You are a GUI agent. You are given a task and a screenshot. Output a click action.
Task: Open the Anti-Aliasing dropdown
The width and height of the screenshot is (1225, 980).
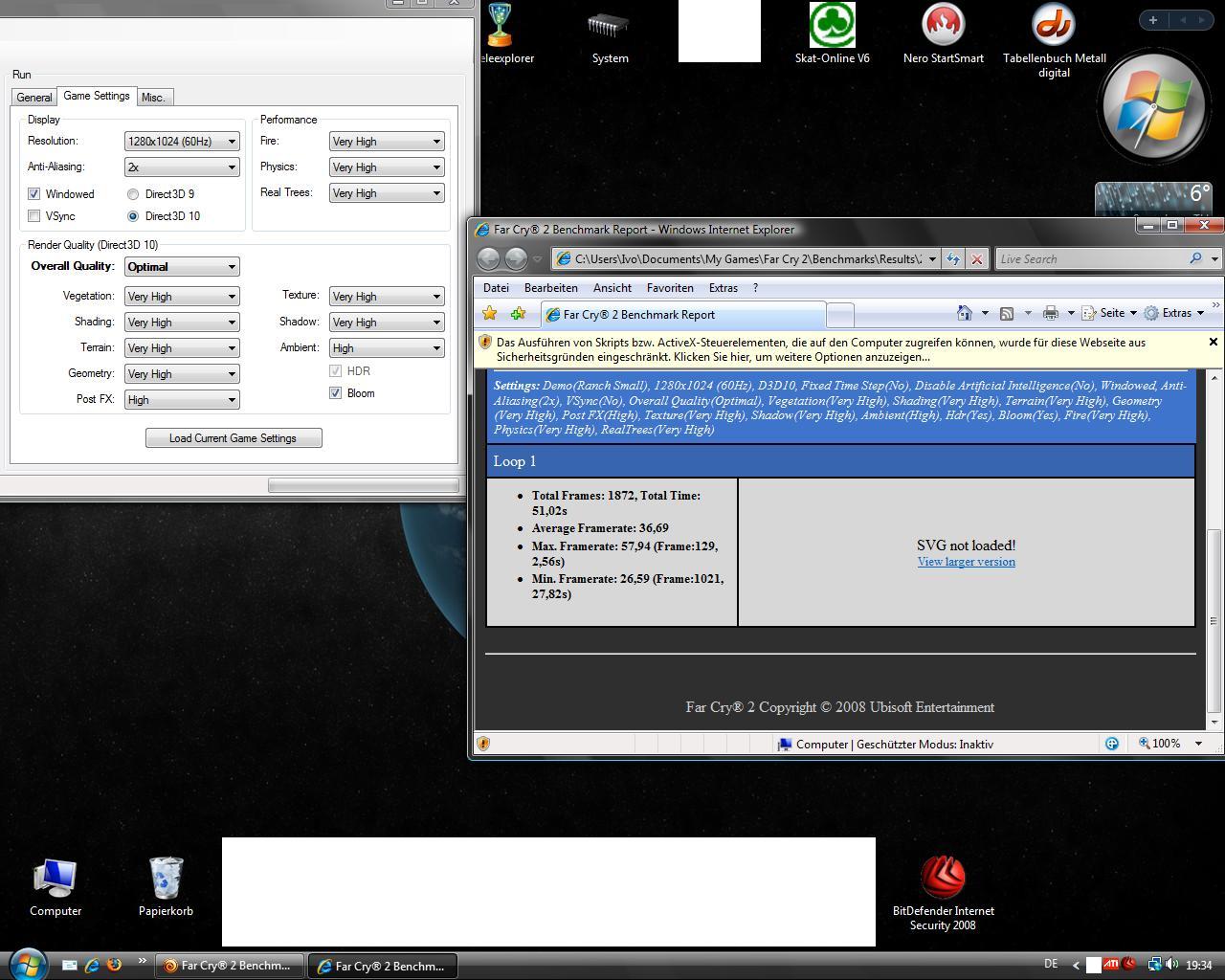[182, 167]
